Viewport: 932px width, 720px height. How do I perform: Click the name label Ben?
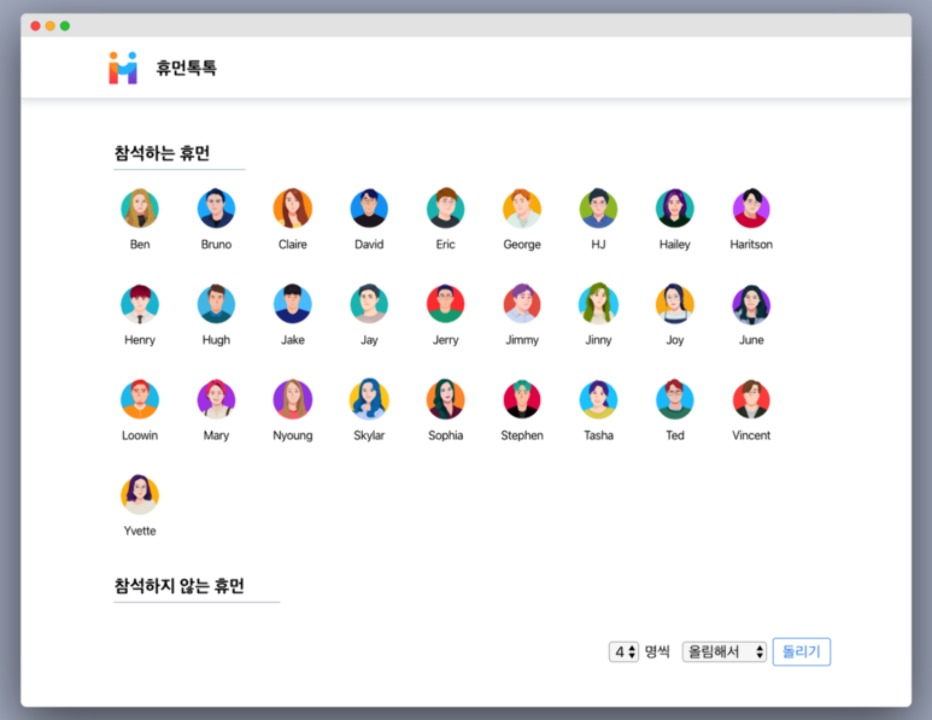tap(140, 244)
